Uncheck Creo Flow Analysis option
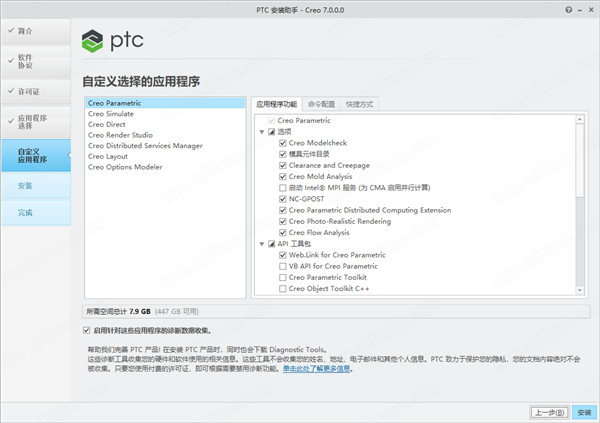This screenshot has height=423, width=600. 282,233
